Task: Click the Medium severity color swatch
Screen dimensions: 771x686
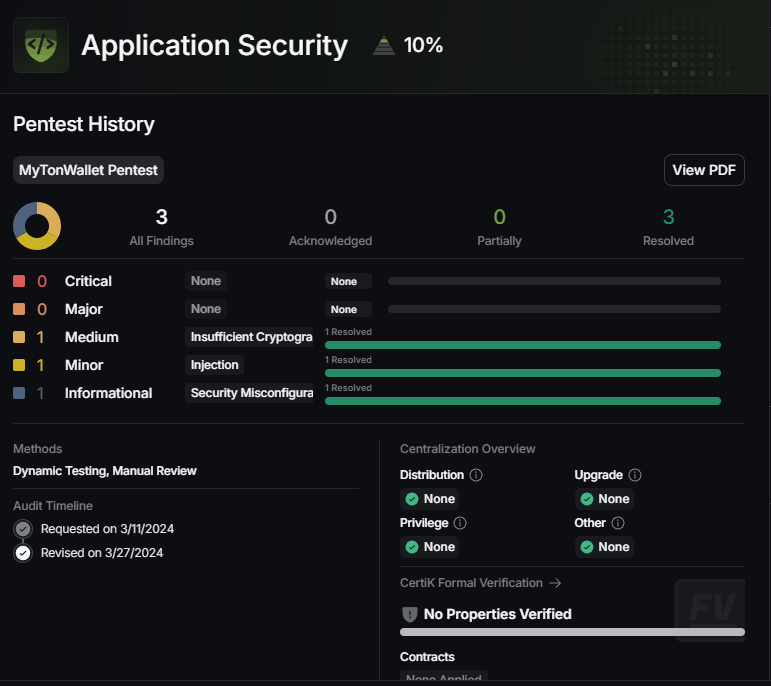Action: point(19,337)
